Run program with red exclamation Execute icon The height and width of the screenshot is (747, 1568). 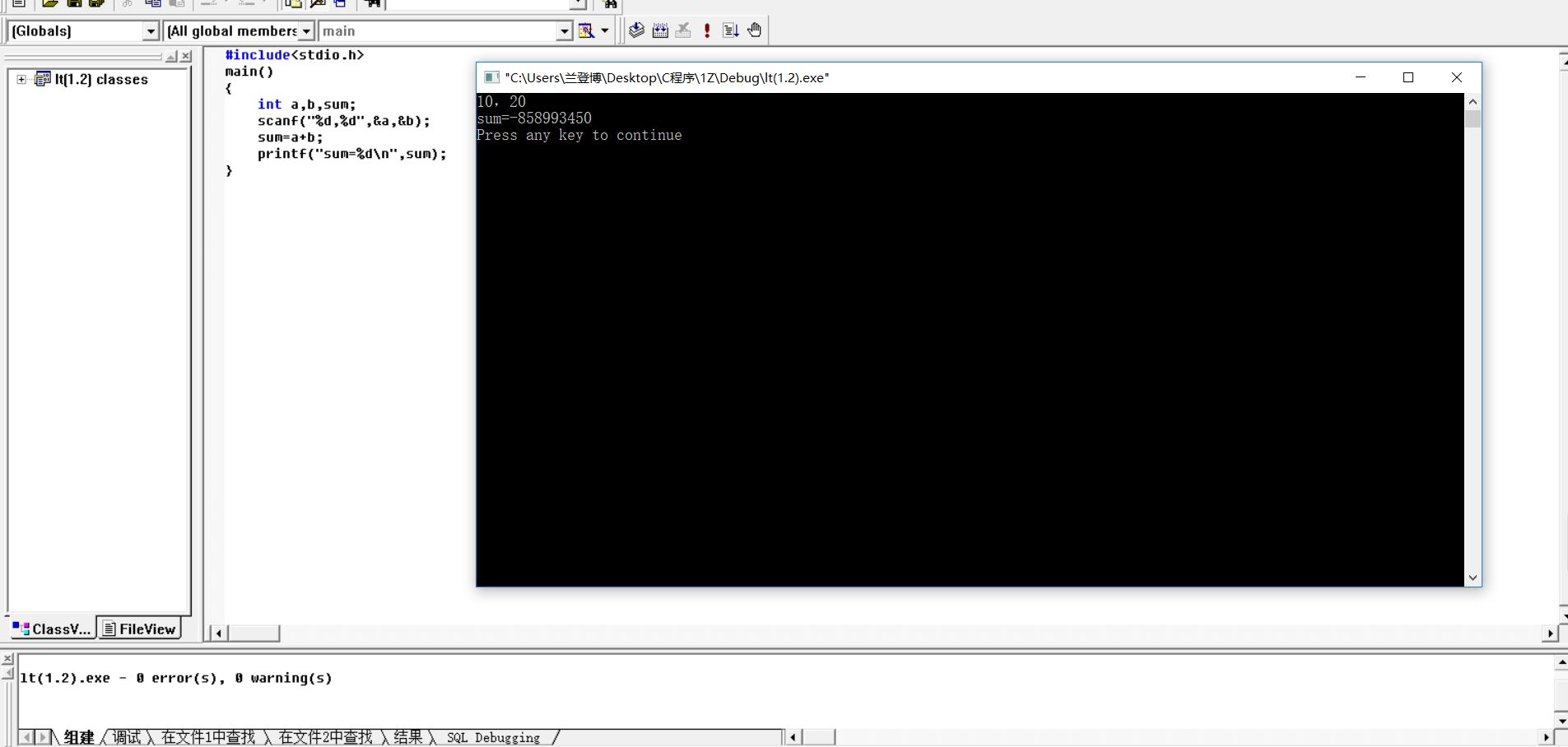[x=707, y=30]
